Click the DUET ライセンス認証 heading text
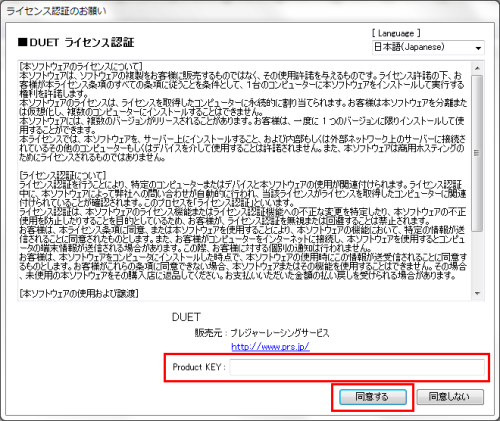 click(x=82, y=43)
